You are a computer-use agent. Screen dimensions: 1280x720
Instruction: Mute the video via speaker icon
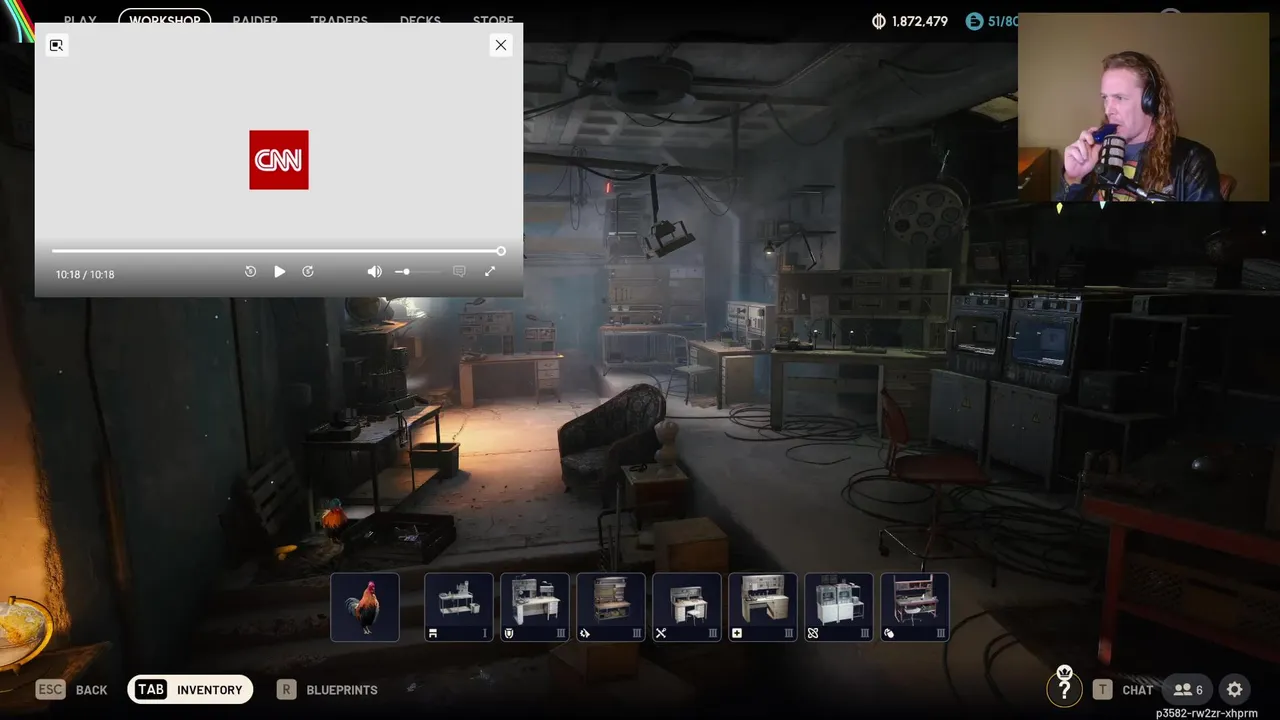(x=374, y=271)
